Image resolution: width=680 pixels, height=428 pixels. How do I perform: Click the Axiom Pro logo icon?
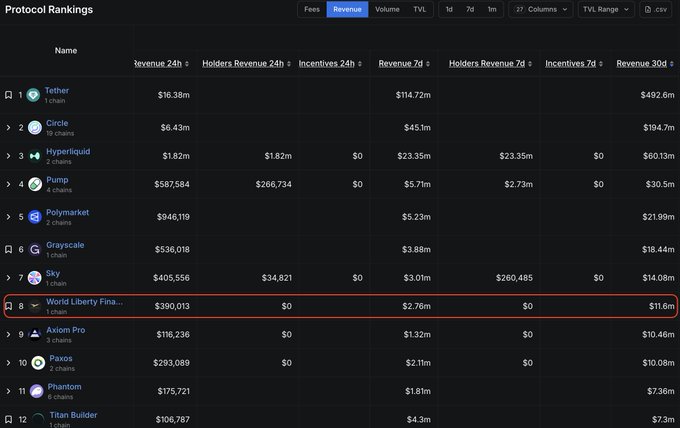click(35, 334)
